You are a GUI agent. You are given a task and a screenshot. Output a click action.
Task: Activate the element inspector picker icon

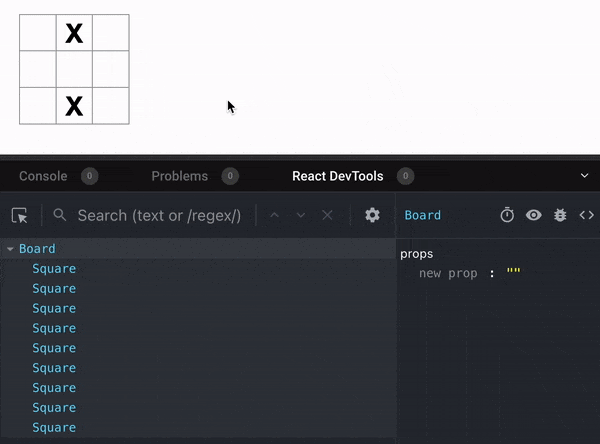pos(20,216)
